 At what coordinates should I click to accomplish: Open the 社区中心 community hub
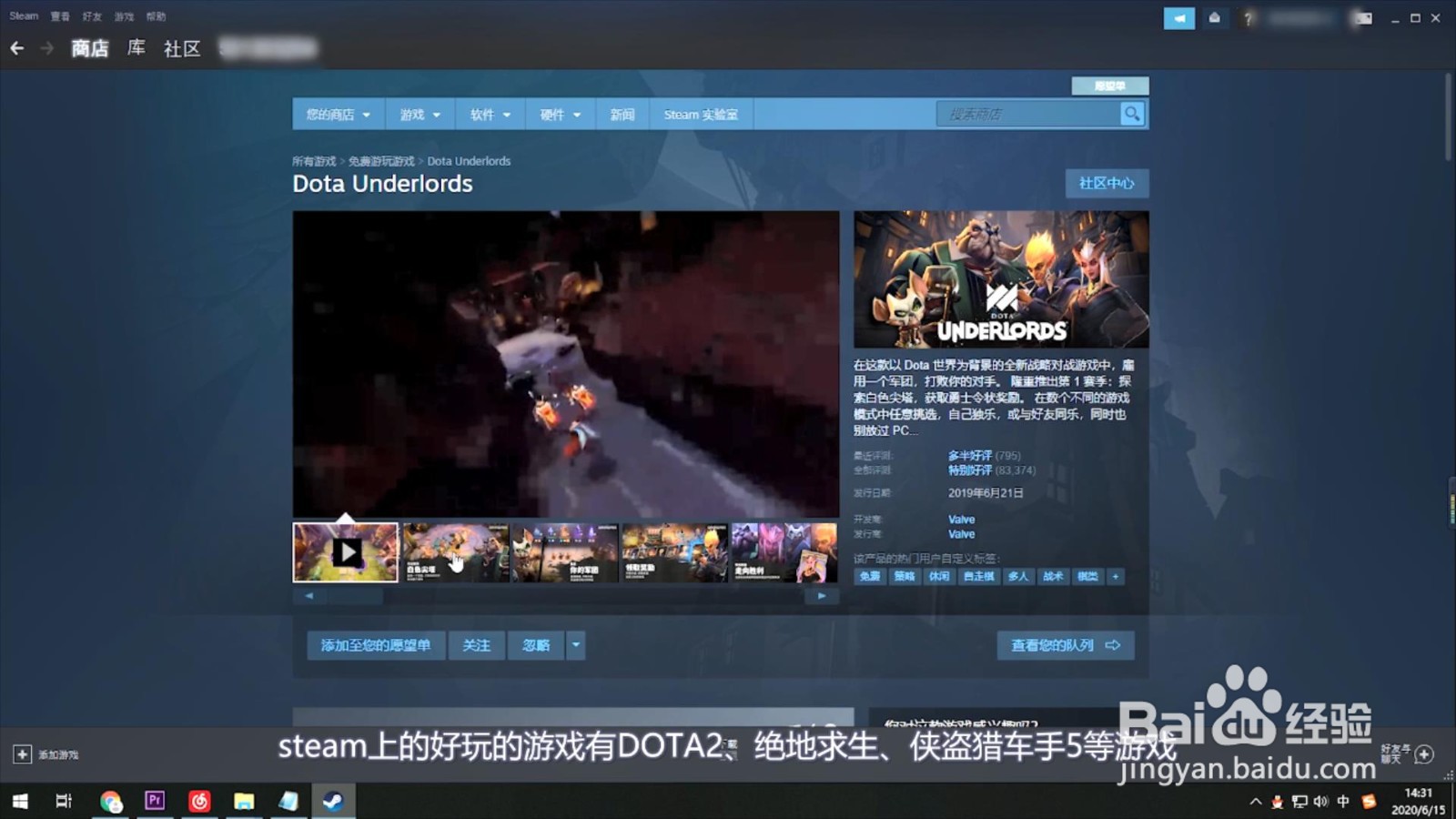[1107, 183]
